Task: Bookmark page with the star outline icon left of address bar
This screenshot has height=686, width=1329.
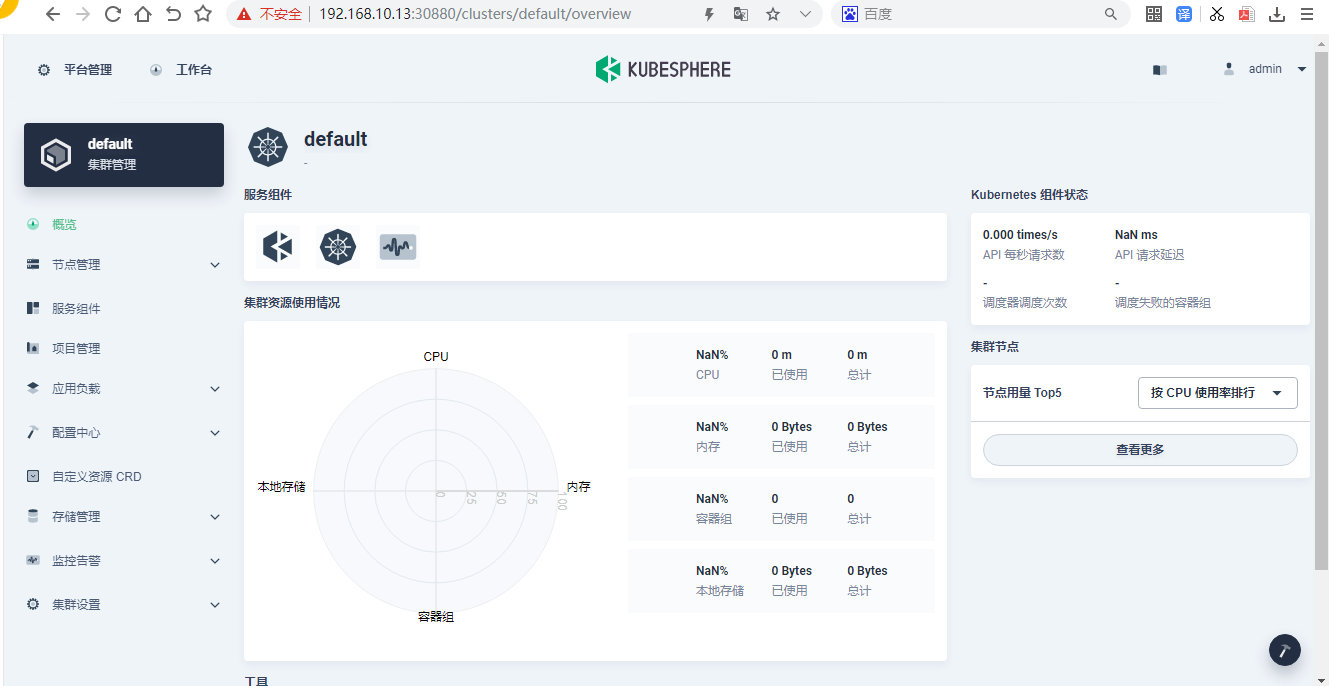Action: 203,14
